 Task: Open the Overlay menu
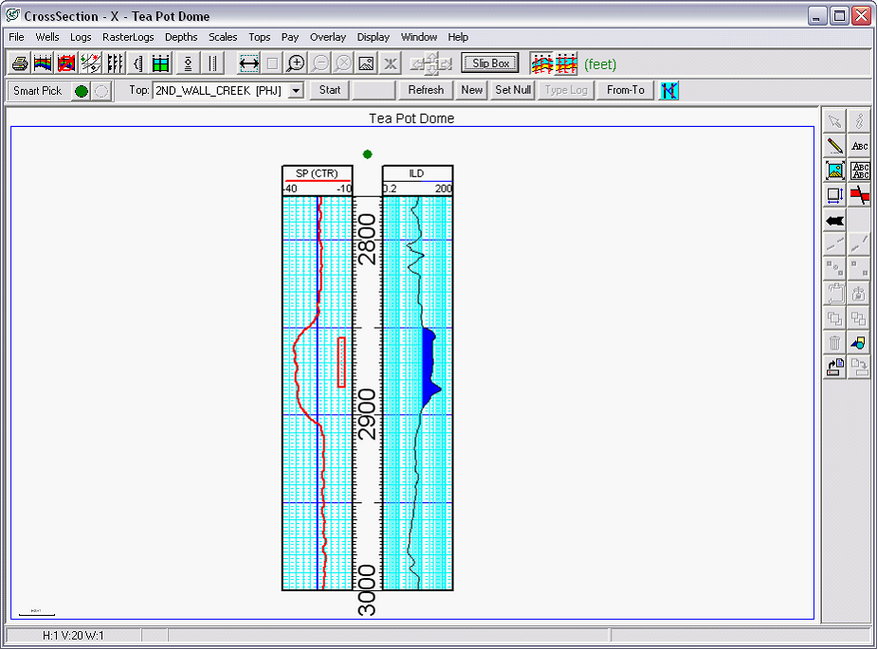coord(327,37)
